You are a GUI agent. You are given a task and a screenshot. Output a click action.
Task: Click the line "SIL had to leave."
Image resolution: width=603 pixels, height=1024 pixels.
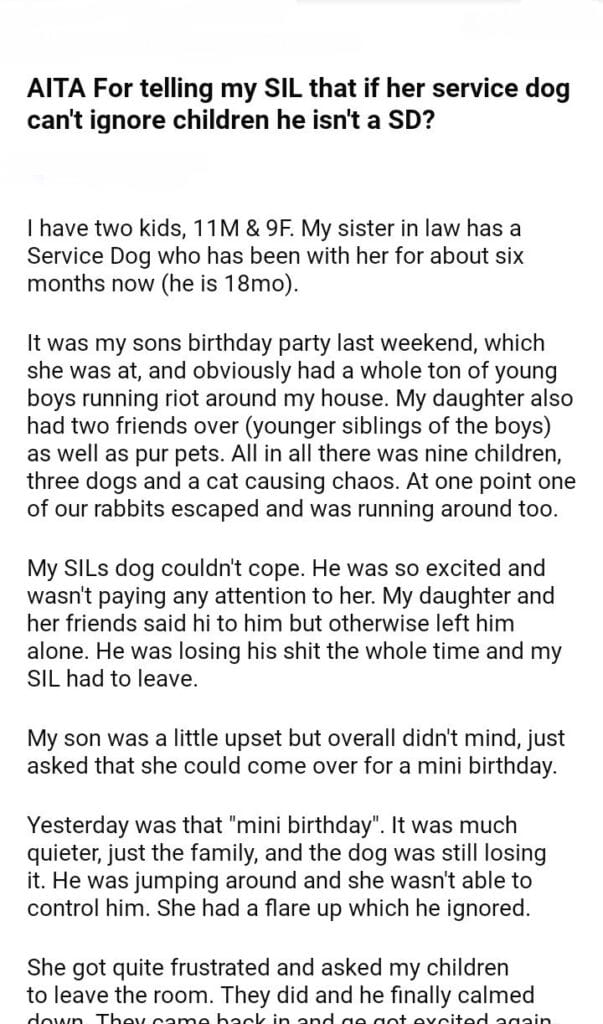click(x=111, y=678)
